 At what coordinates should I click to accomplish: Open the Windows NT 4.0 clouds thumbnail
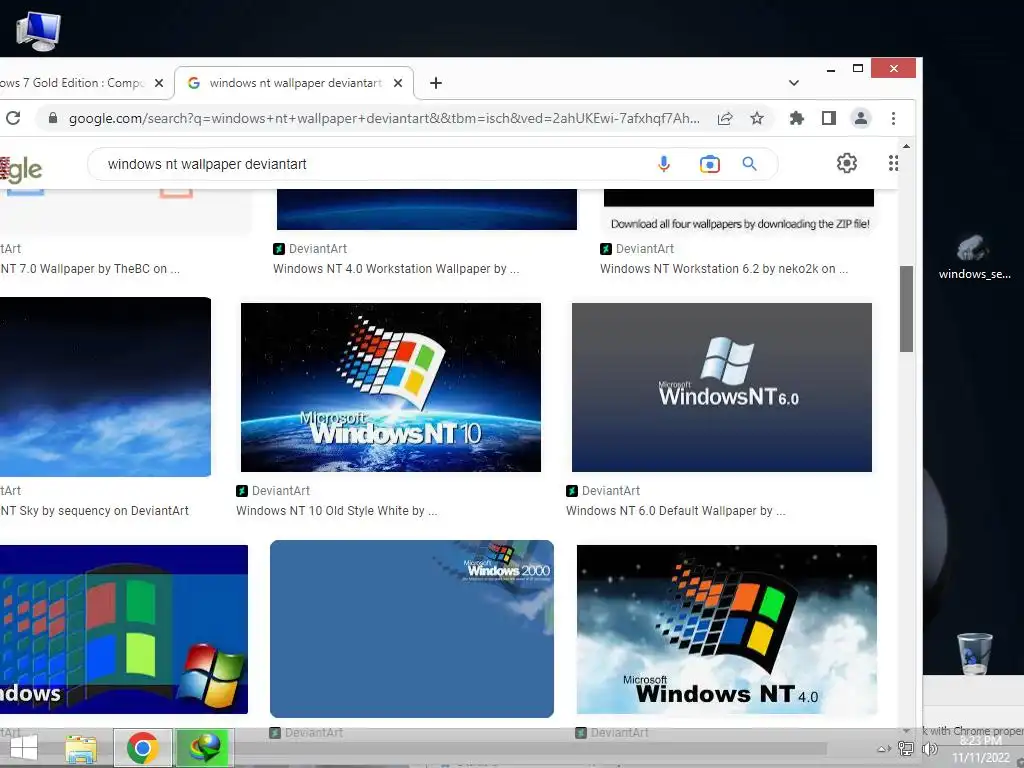tap(727, 630)
